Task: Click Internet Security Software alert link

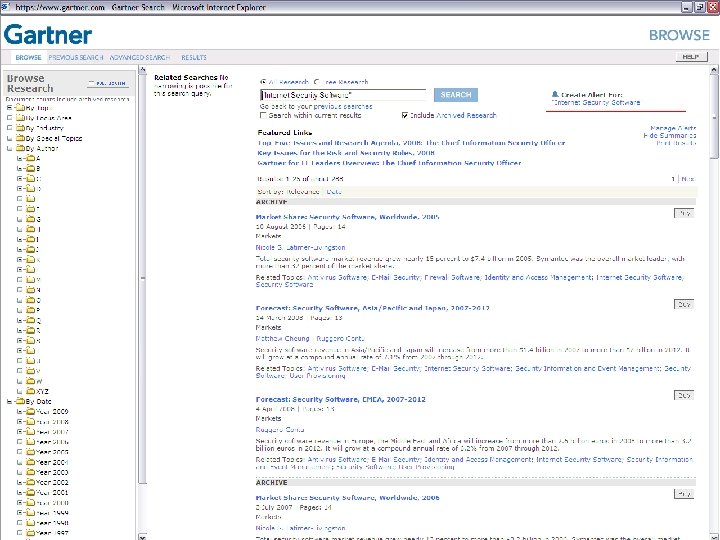Action: 596,102
